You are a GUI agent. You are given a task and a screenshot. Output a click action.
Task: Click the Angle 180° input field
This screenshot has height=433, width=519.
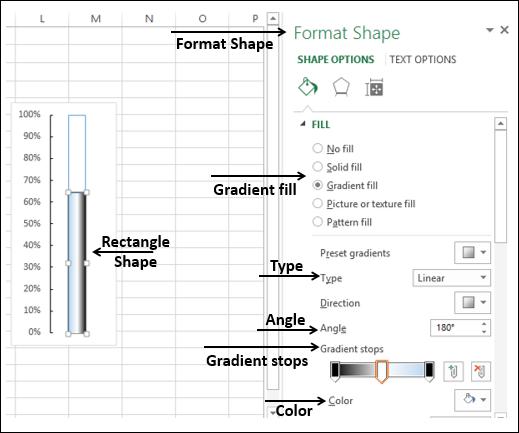(455, 328)
